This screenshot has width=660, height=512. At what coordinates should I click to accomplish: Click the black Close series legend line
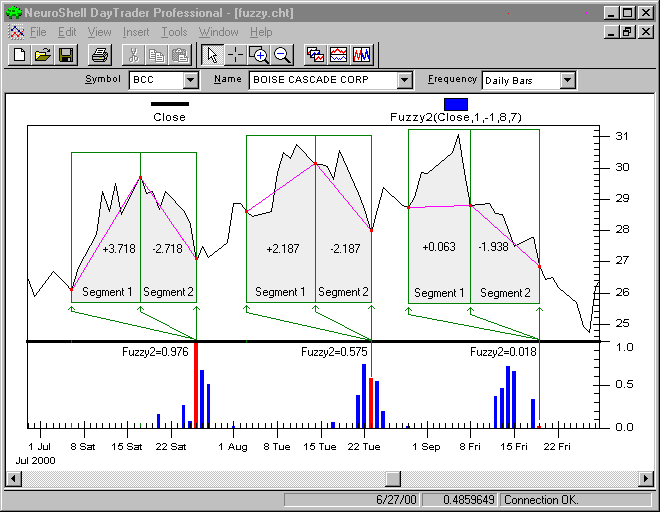(x=169, y=103)
